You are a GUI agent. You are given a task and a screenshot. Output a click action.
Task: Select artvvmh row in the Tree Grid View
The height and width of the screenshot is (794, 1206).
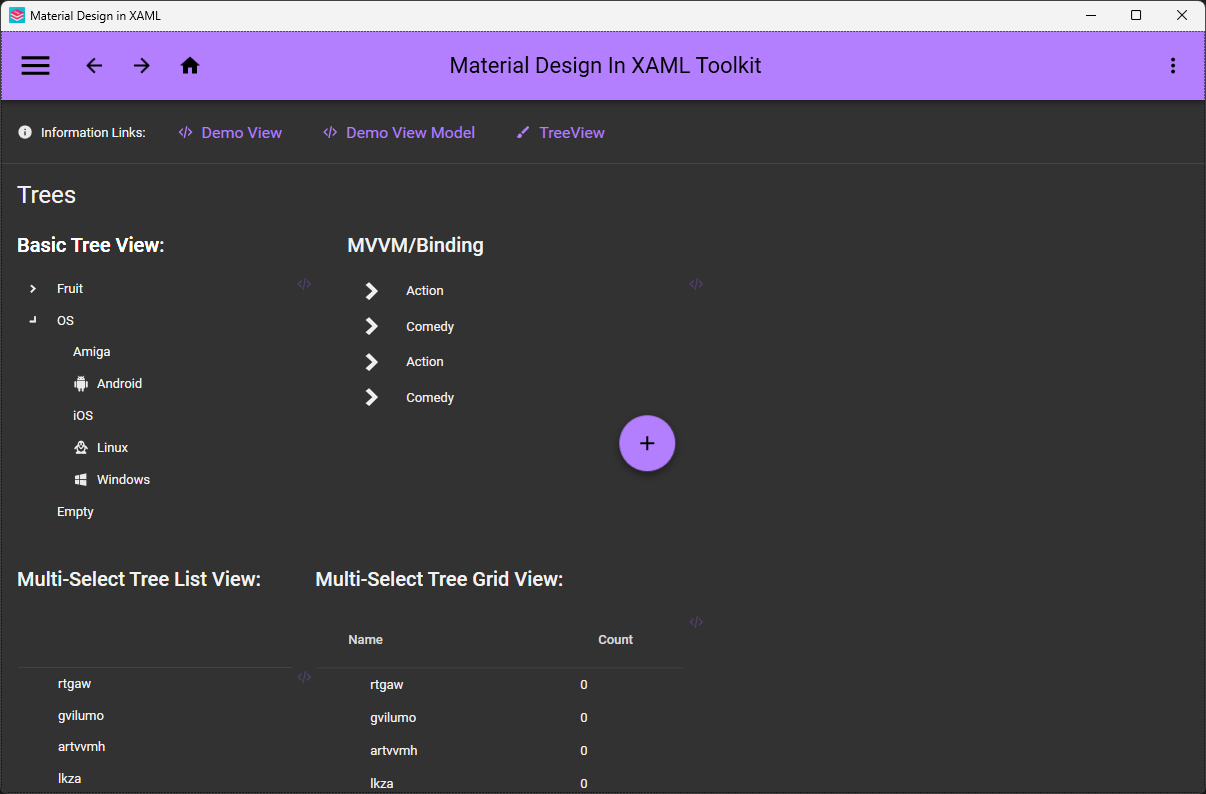click(x=500, y=751)
